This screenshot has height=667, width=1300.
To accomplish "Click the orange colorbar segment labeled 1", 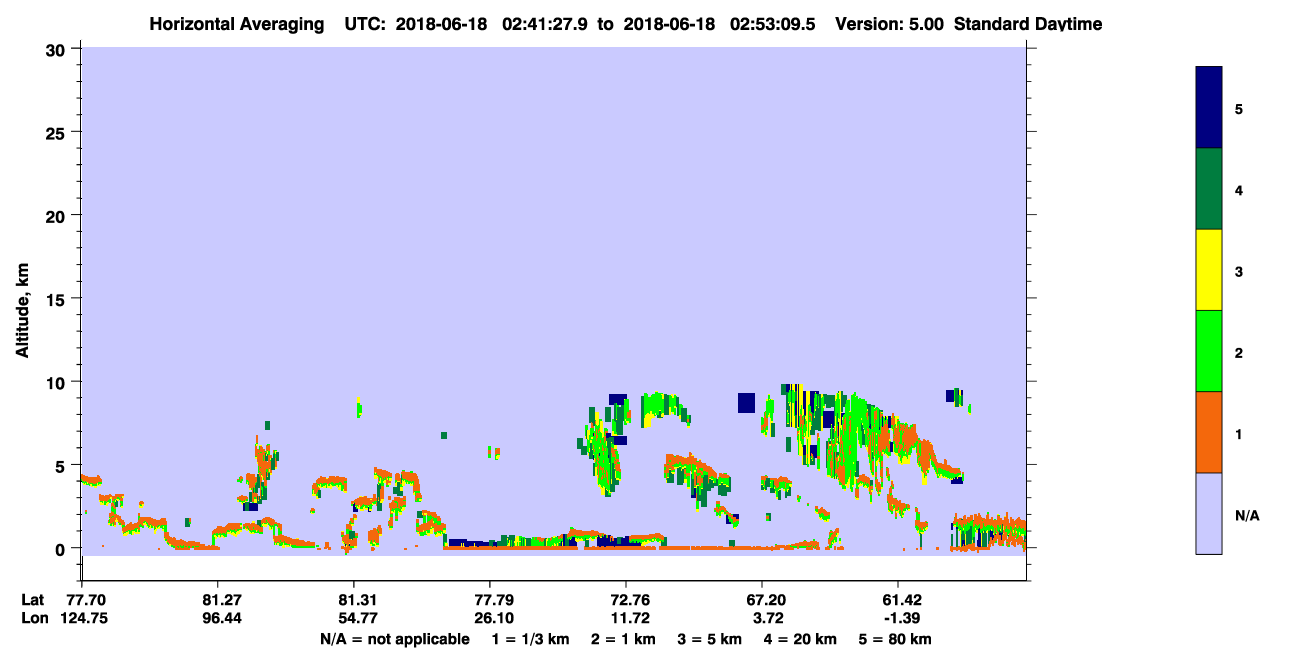I will 1209,432.
